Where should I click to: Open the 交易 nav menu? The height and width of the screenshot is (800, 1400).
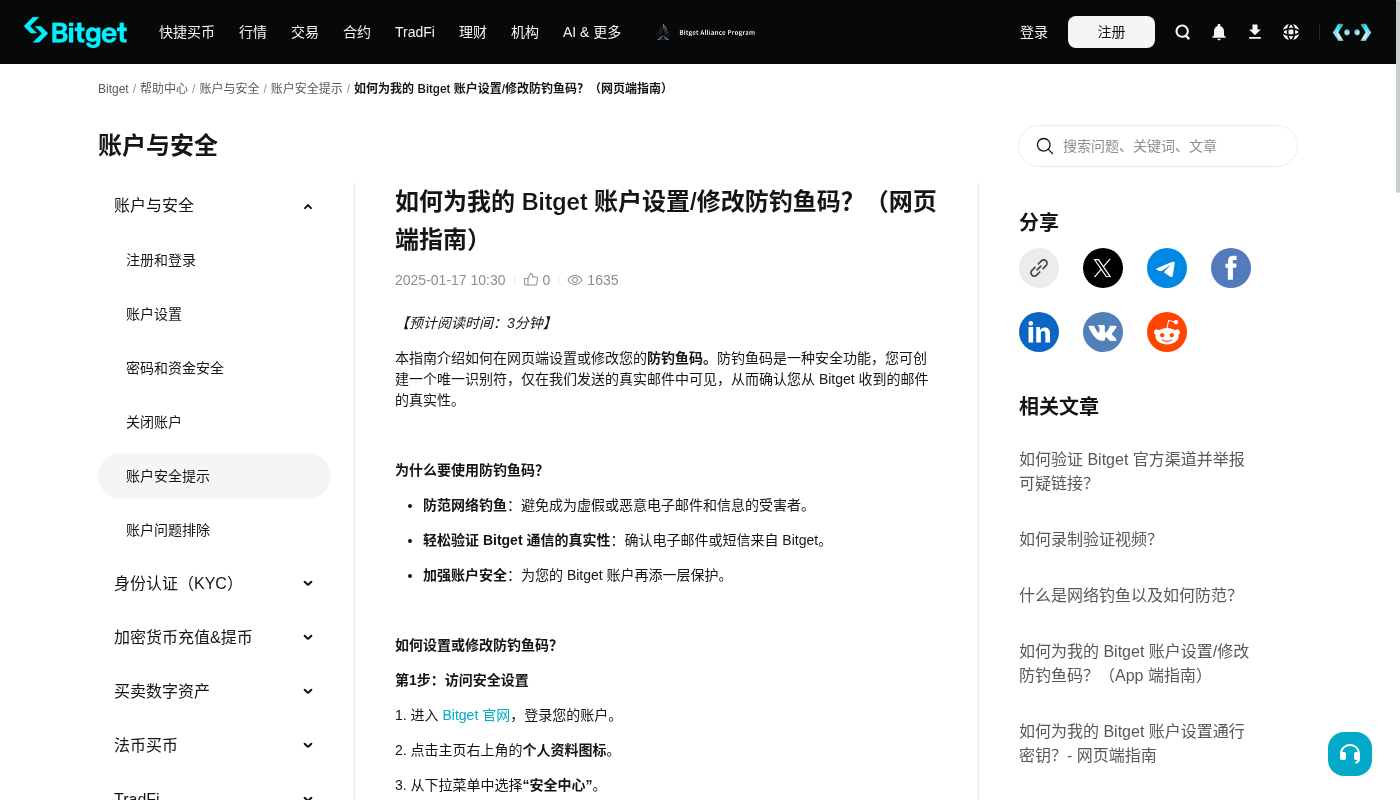(x=305, y=32)
